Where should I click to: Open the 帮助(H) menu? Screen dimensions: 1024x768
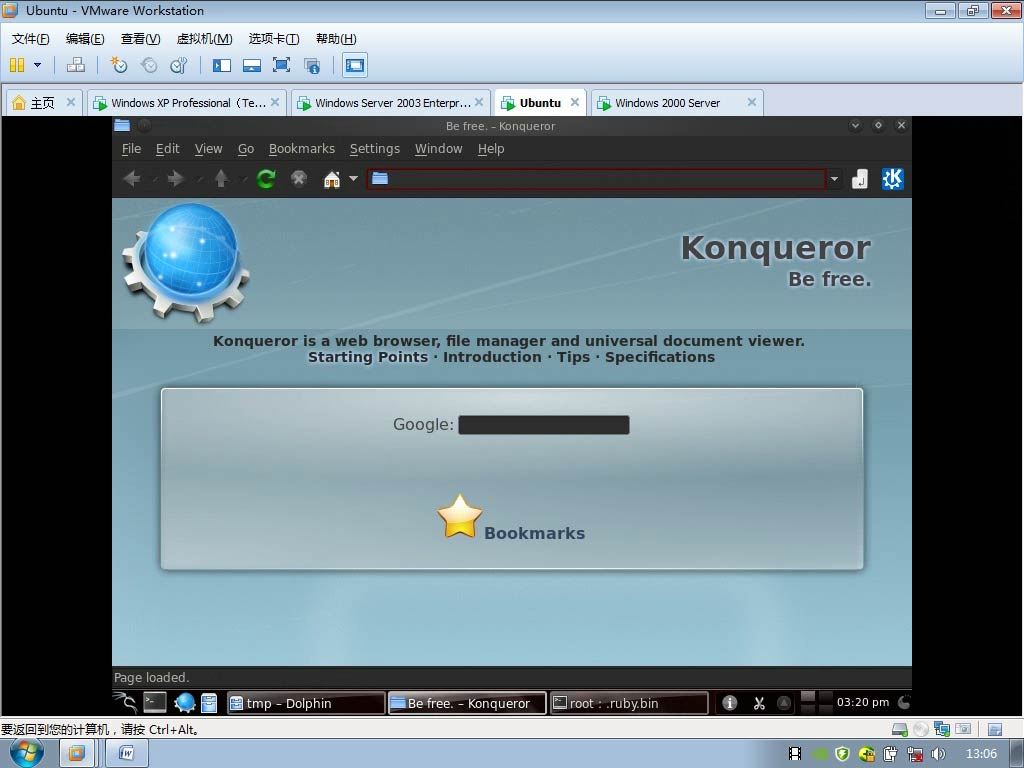[336, 39]
